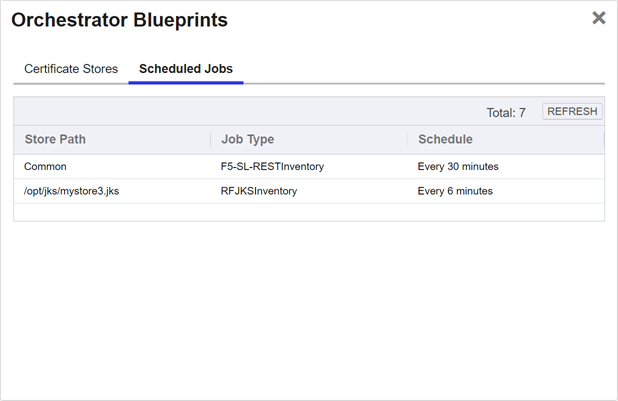Image resolution: width=618 pixels, height=401 pixels.
Task: Switch to the Certificate Stores tab
Action: click(x=71, y=69)
